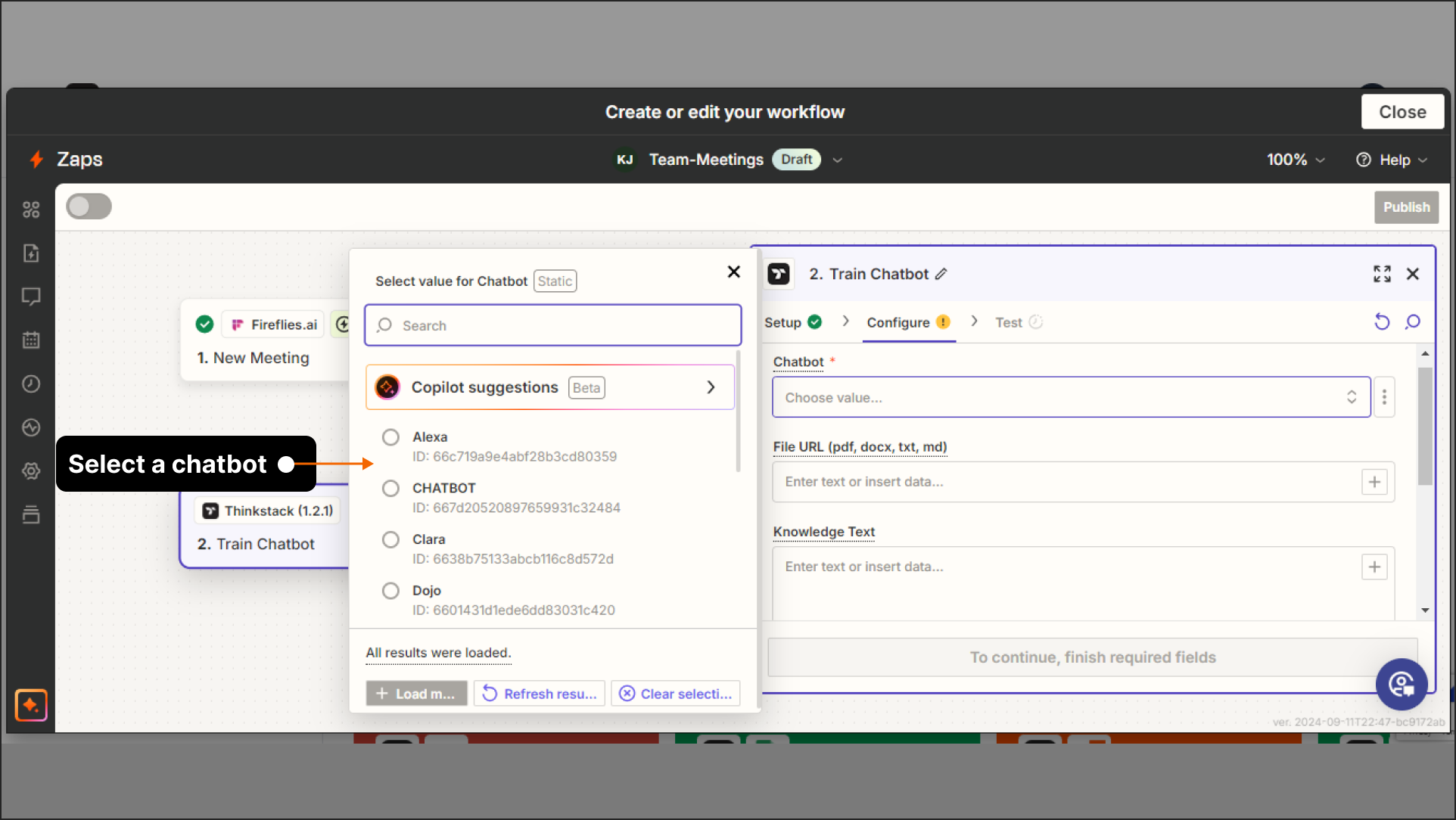1456x820 pixels.
Task: Open the history clock sidebar icon
Action: pos(31,384)
